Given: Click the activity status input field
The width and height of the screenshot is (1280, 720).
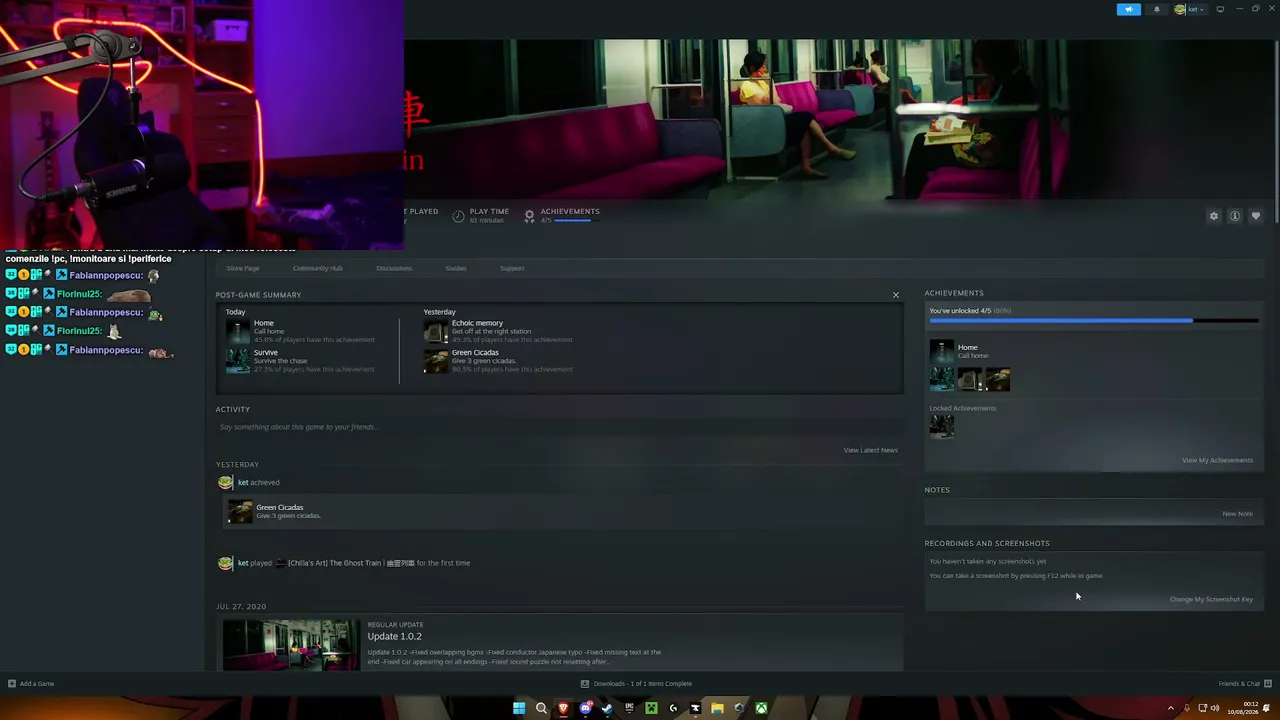Looking at the screenshot, I should point(558,427).
